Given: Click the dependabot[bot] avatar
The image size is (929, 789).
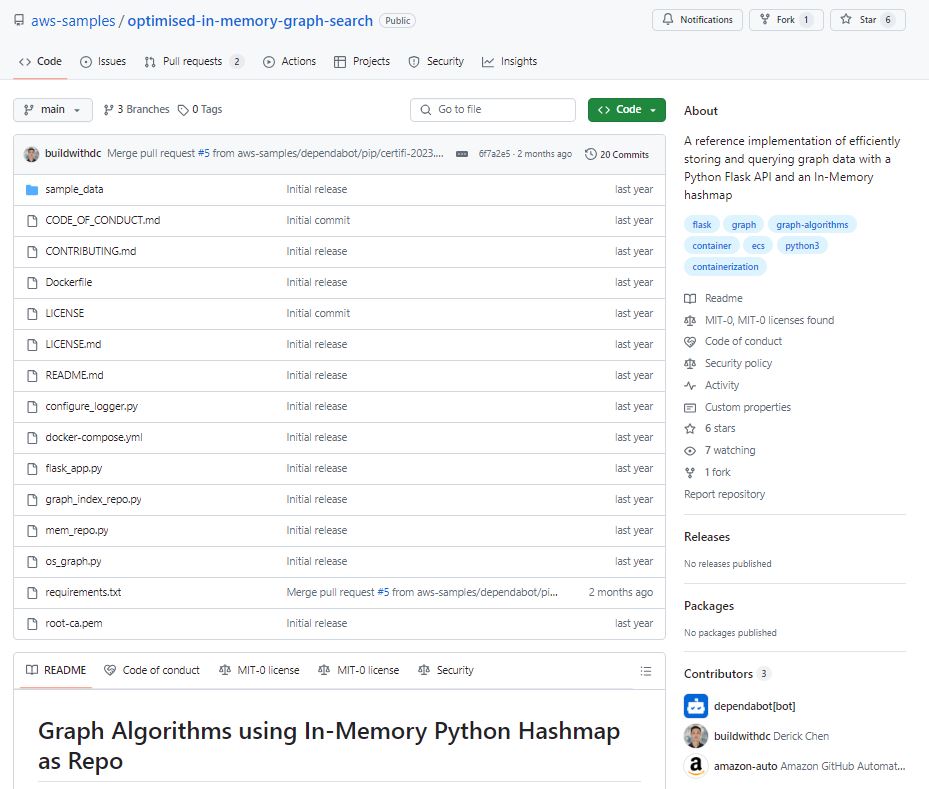Looking at the screenshot, I should tap(696, 706).
